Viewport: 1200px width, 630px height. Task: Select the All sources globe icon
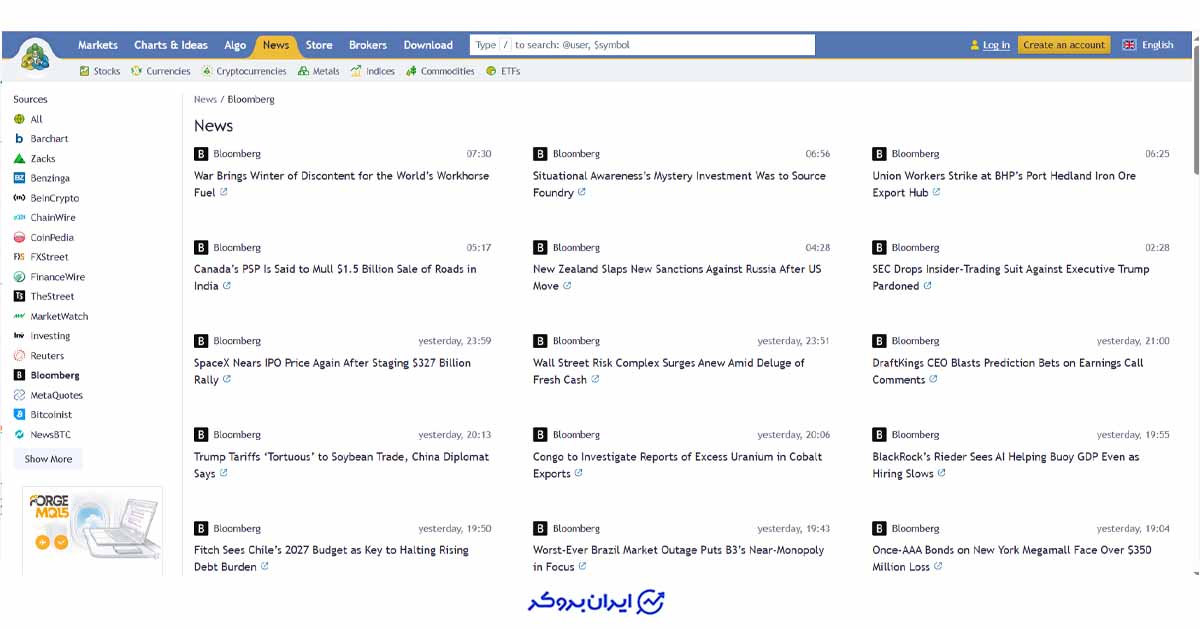19,119
